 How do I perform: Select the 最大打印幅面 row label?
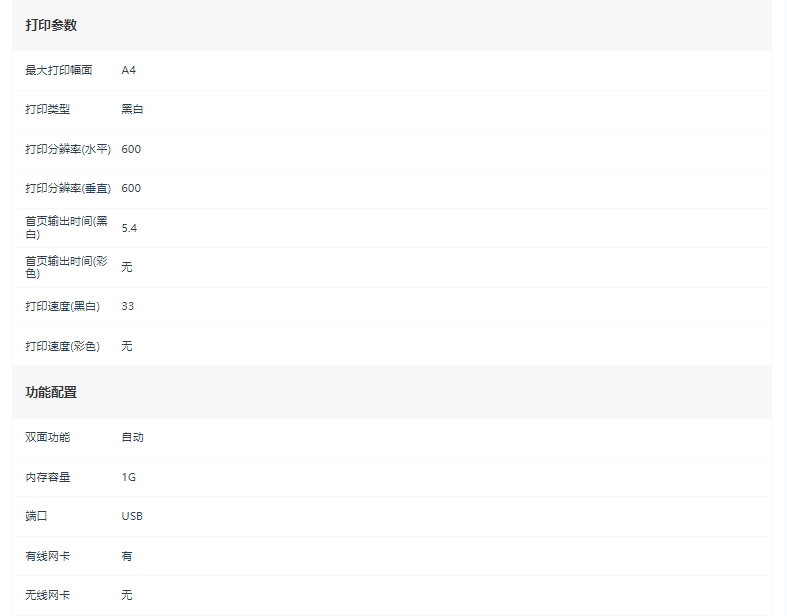[59, 70]
